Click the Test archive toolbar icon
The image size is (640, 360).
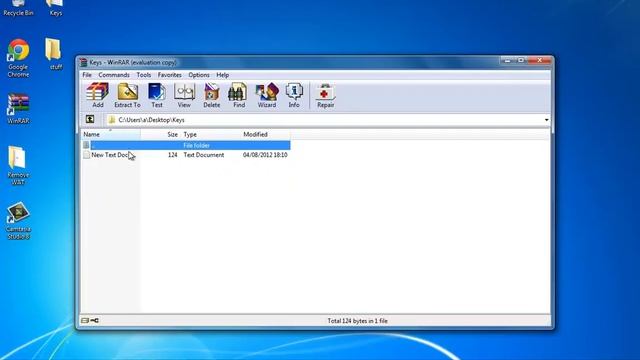point(157,95)
